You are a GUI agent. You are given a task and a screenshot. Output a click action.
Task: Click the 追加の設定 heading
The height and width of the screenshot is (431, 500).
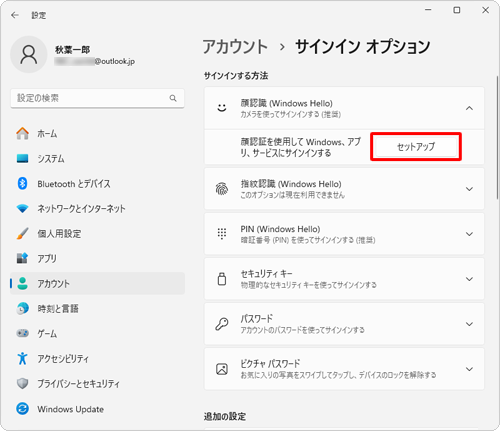click(x=225, y=416)
